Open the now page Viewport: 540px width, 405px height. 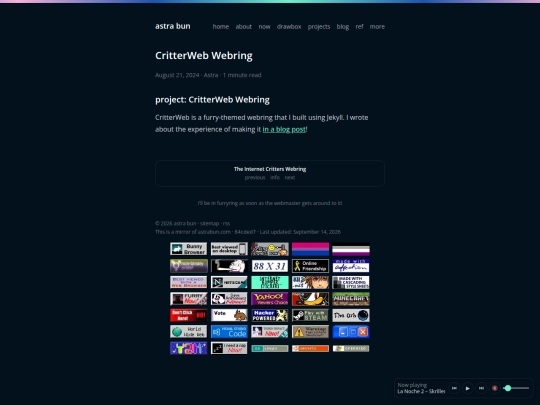click(264, 27)
